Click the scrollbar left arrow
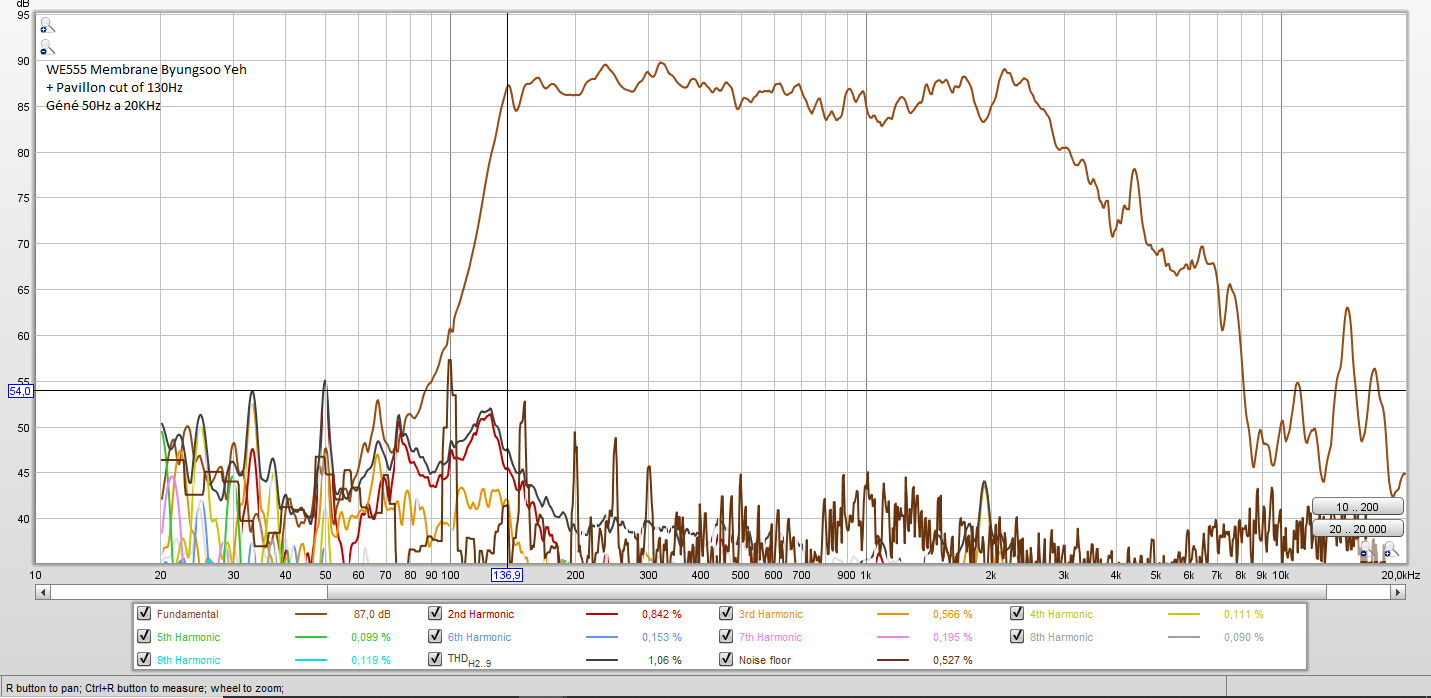The image size is (1431, 698). [42, 592]
